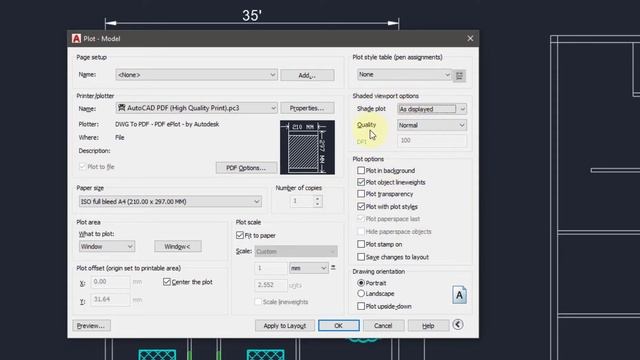640x360 pixels.
Task: Click the scale equals lock icon
Action: click(x=333, y=268)
